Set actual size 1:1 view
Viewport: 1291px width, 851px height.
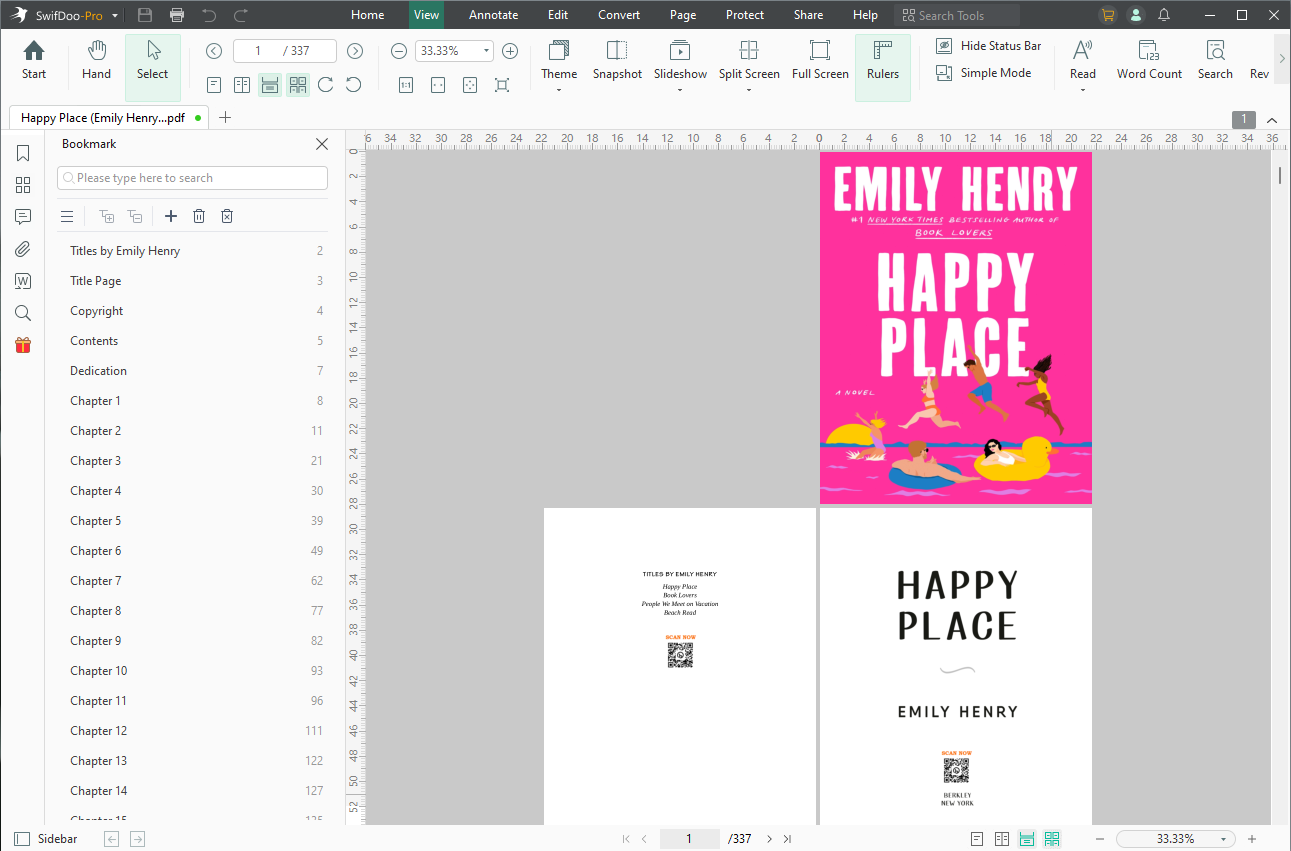(x=406, y=85)
